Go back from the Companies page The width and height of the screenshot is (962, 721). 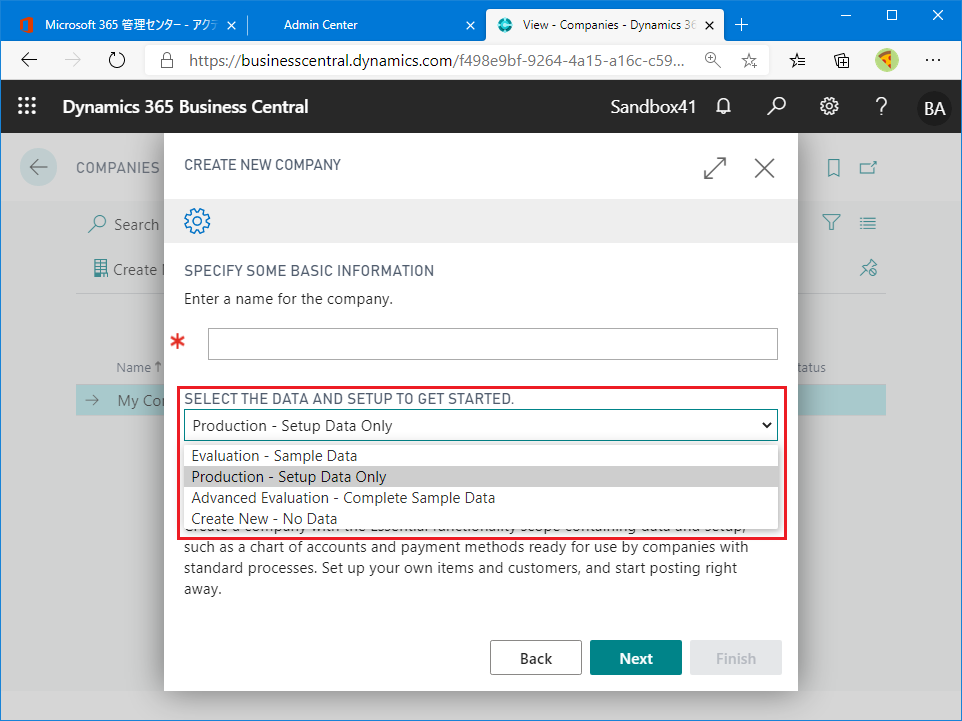(x=39, y=167)
